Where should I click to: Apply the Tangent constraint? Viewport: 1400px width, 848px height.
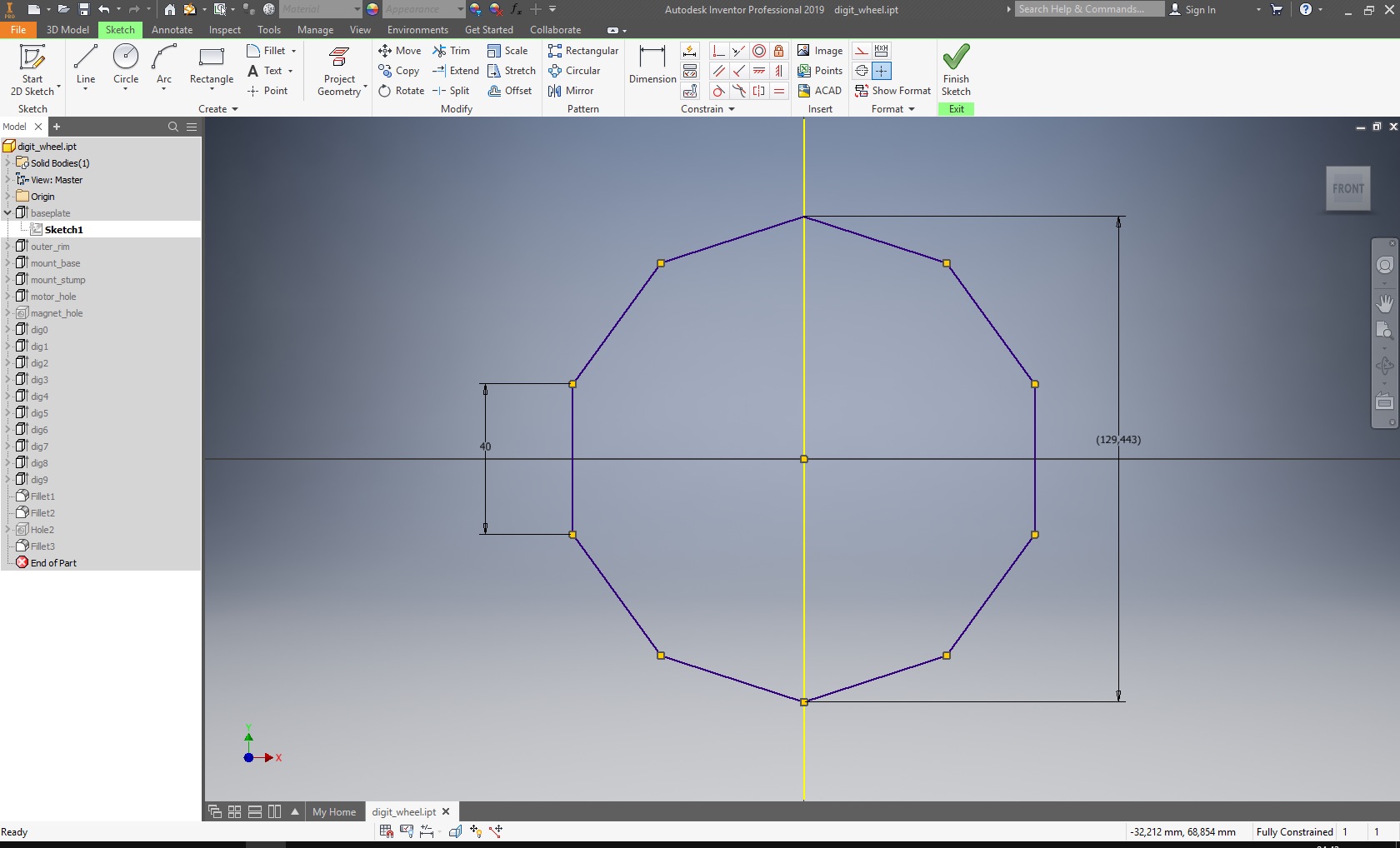pyautogui.click(x=718, y=91)
